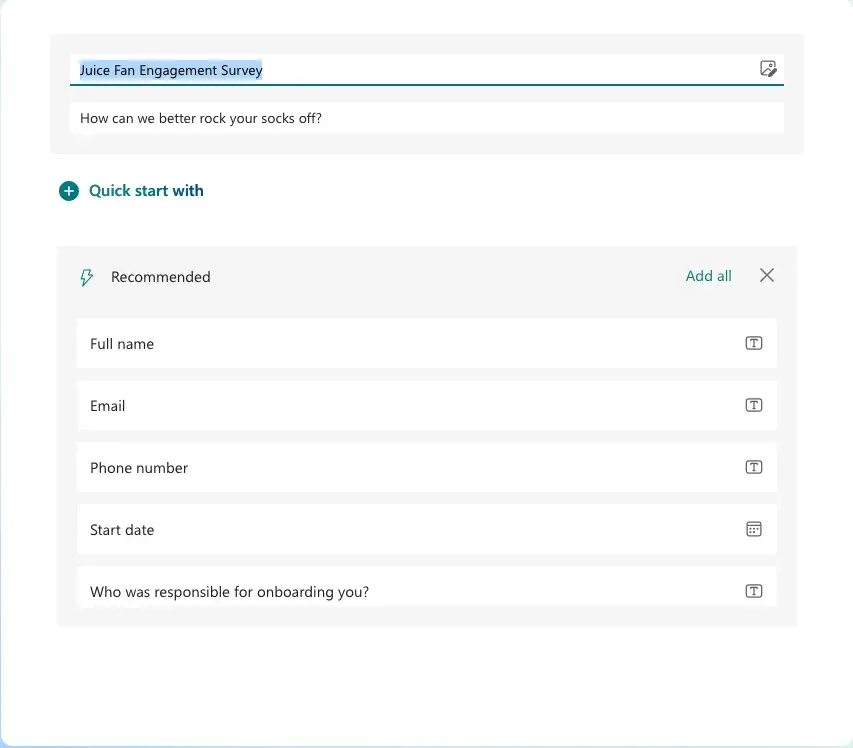Select the text field icon beside Full name
This screenshot has width=853, height=748.
(753, 343)
